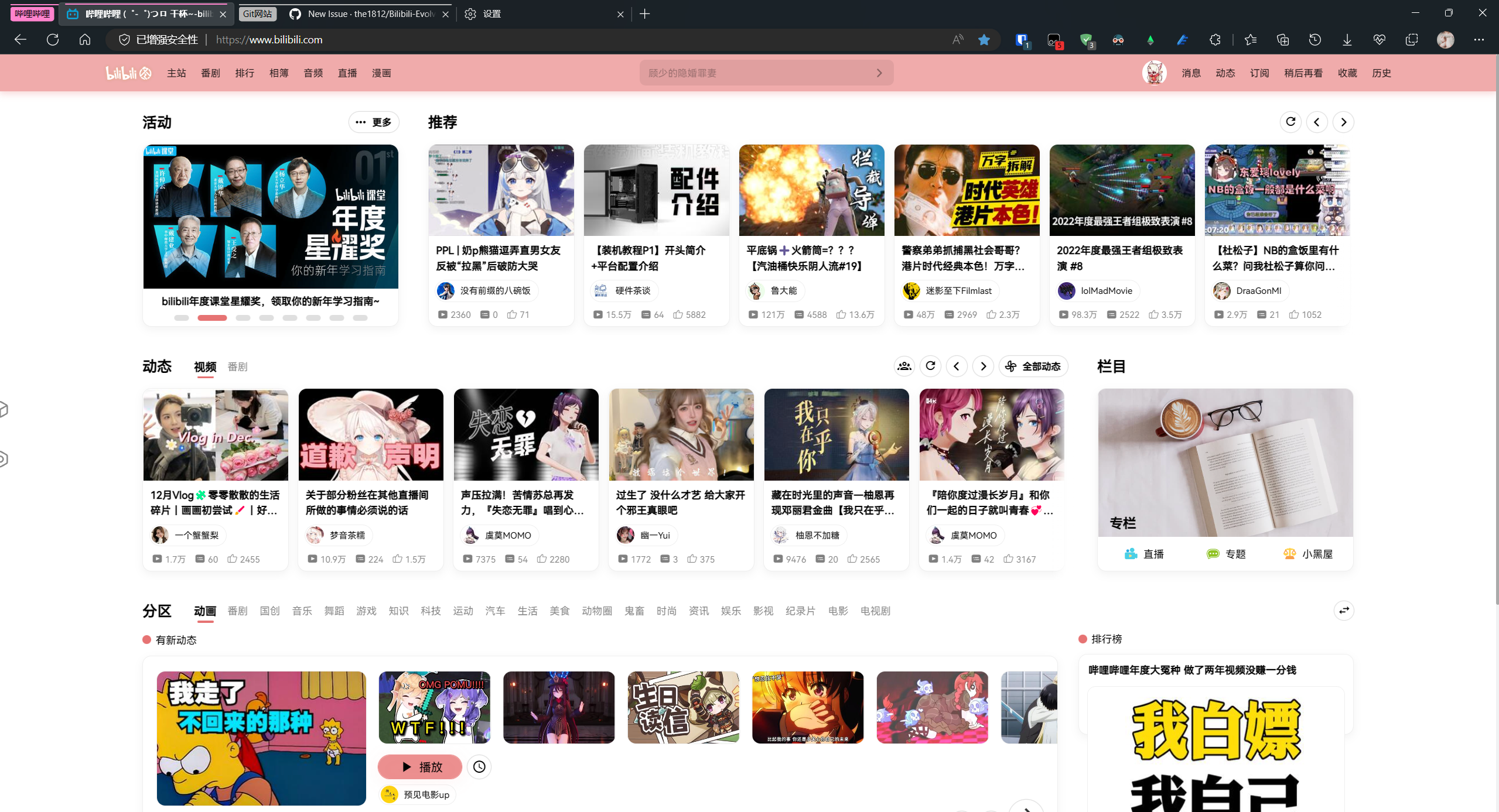Open 生日读信 thumbnail in 动画 row
The image size is (1499, 812).
[683, 707]
